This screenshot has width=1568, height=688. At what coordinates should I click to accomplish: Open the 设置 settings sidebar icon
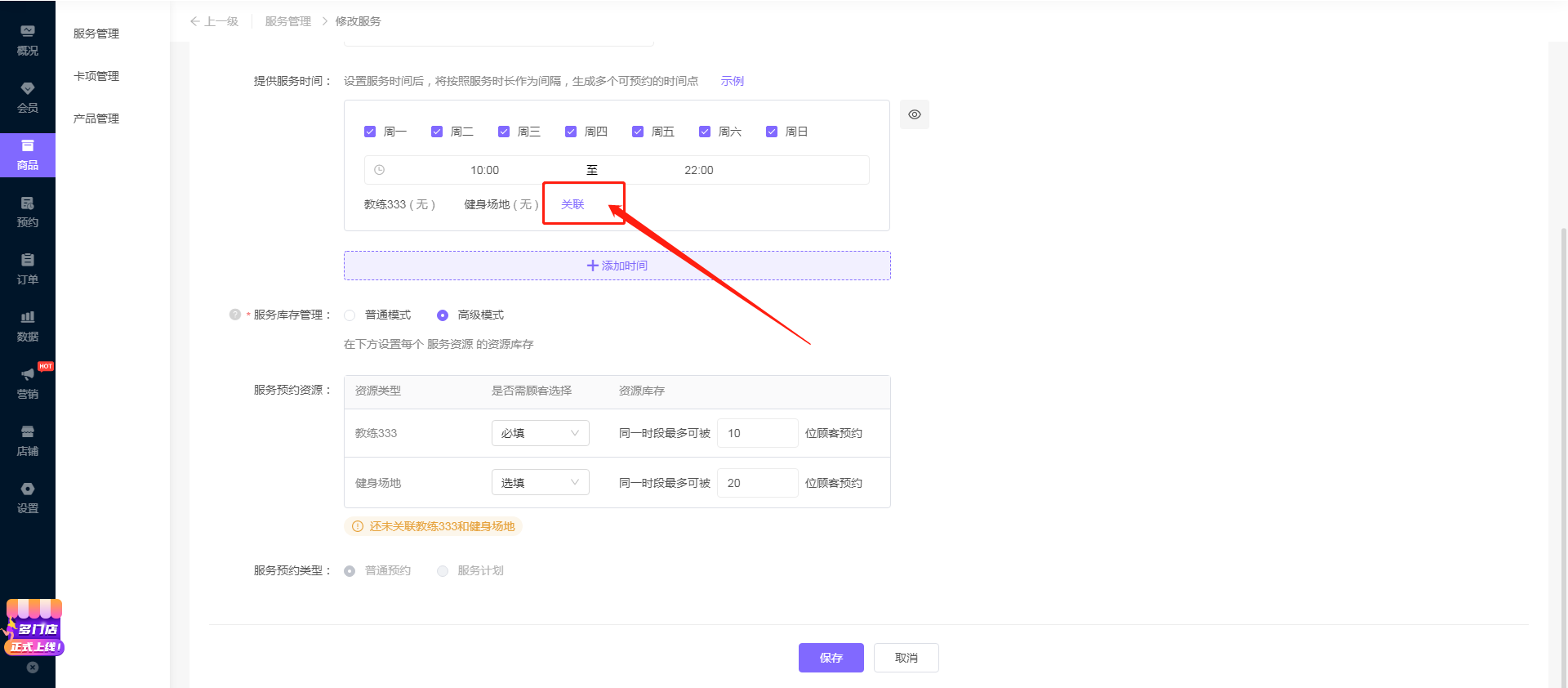pyautogui.click(x=28, y=498)
